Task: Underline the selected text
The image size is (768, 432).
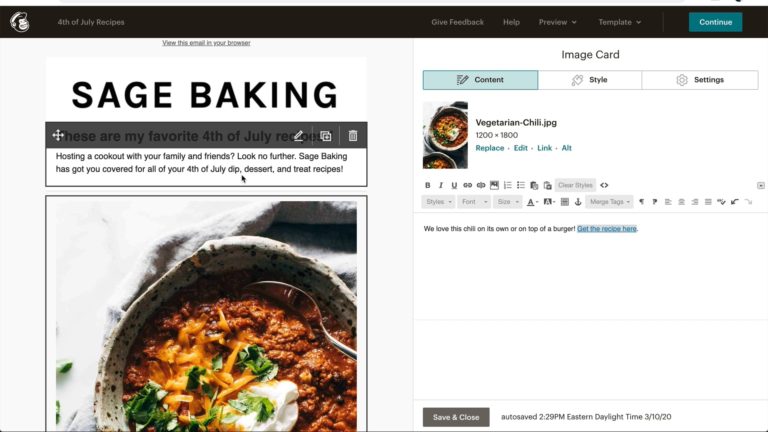Action: (454, 185)
